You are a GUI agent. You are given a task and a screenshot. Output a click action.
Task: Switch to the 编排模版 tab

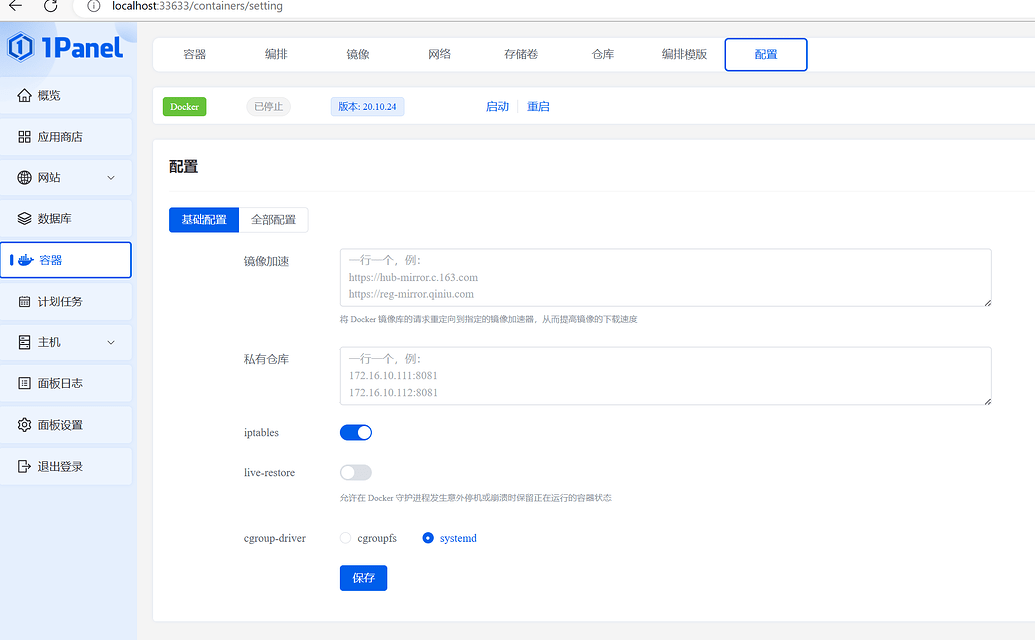tap(684, 54)
